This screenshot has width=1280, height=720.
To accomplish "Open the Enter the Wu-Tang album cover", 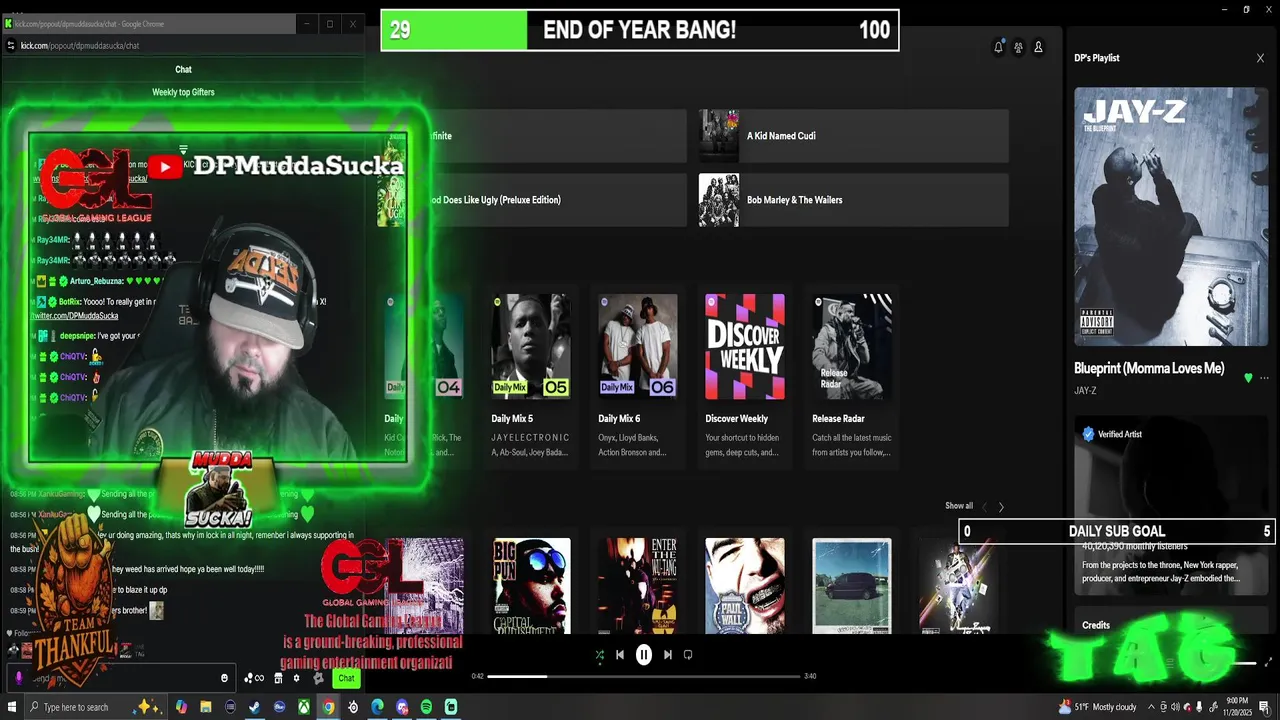I will (638, 585).
